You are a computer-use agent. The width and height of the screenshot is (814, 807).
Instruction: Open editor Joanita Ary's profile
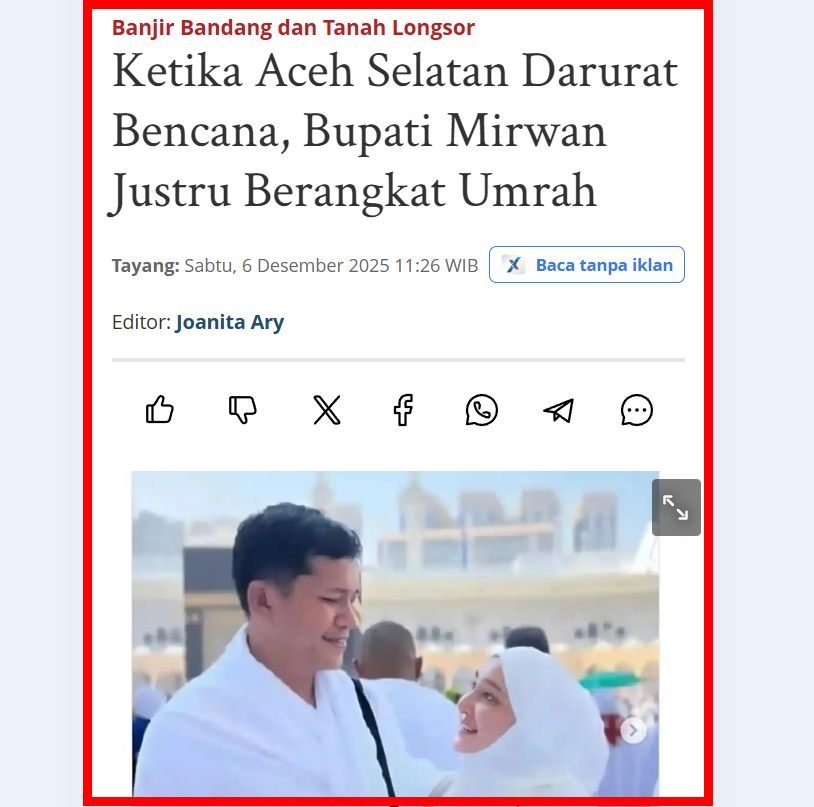click(x=229, y=322)
